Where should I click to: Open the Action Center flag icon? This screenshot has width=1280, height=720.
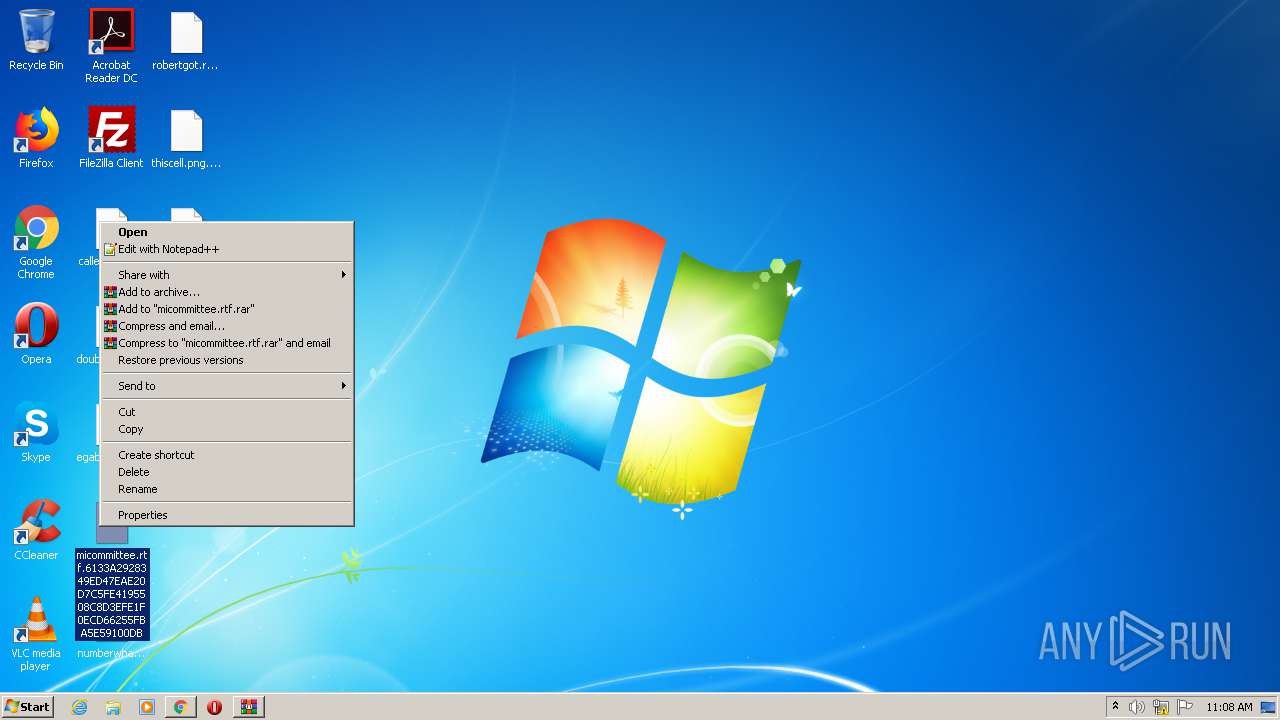(x=1185, y=707)
